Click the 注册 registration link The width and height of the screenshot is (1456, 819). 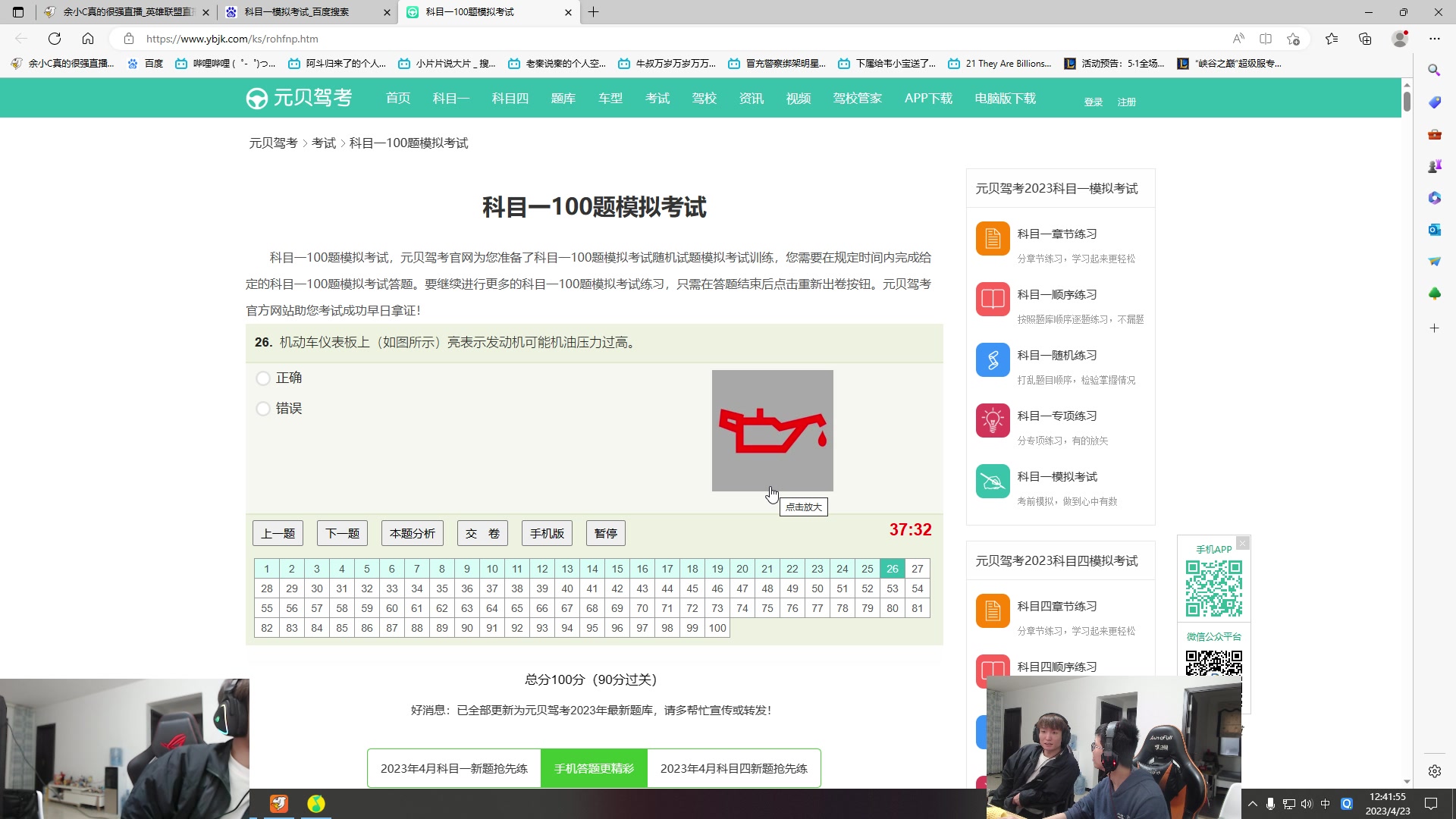tap(1127, 101)
